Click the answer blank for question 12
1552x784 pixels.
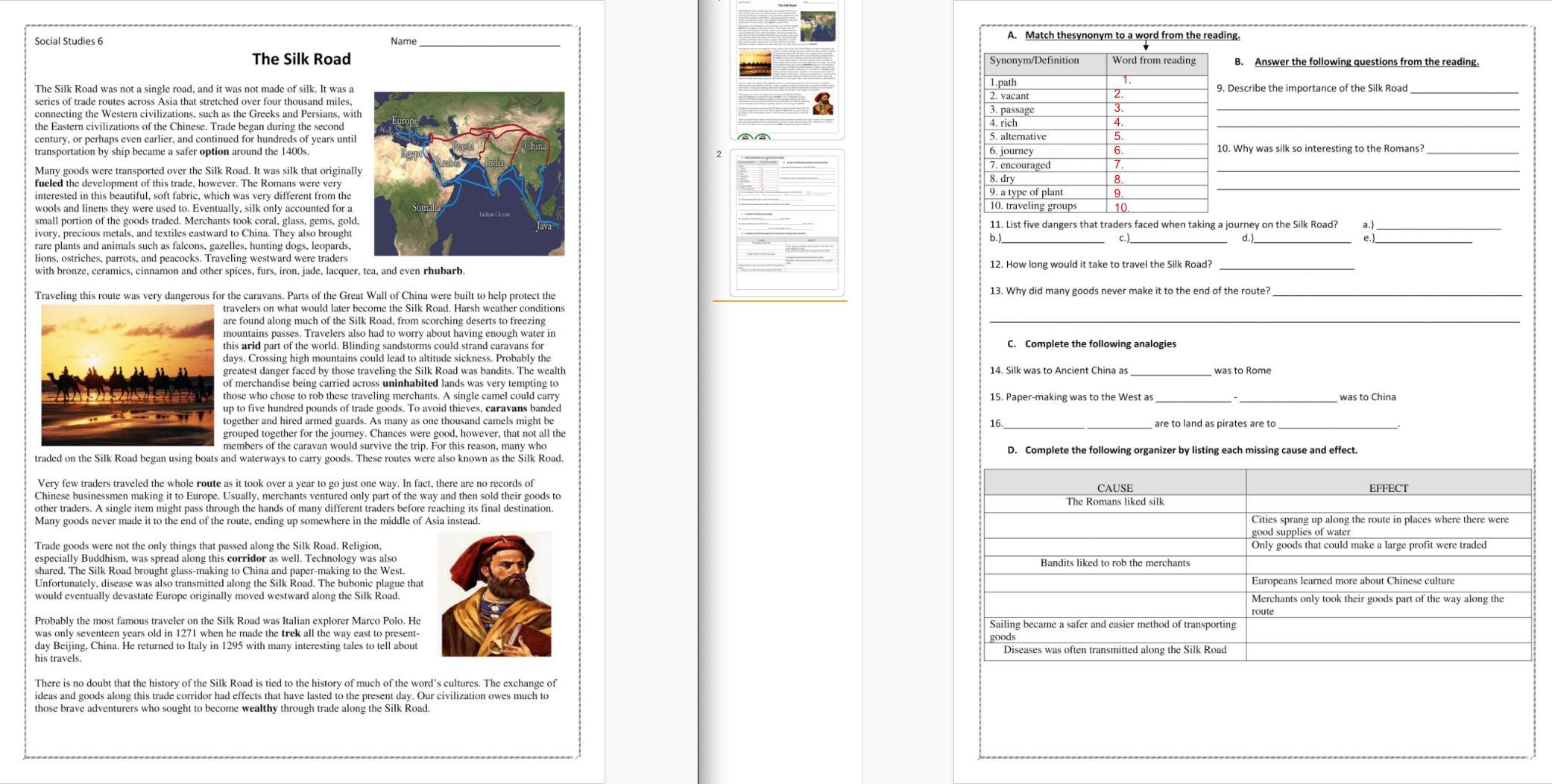1286,266
